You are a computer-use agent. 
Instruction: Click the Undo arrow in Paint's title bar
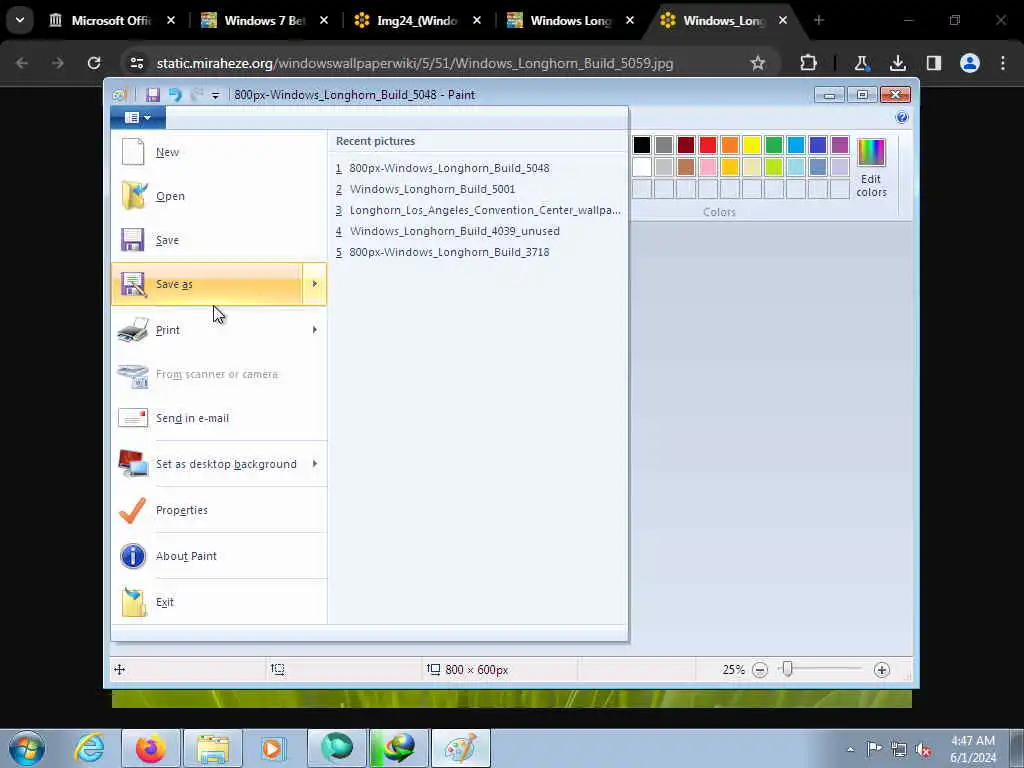(175, 95)
